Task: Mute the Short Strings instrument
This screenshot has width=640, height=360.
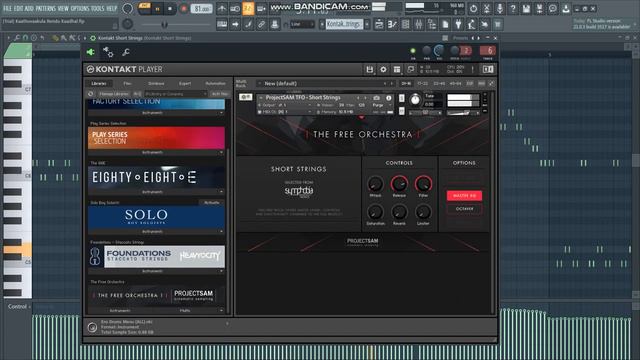Action: (402, 111)
